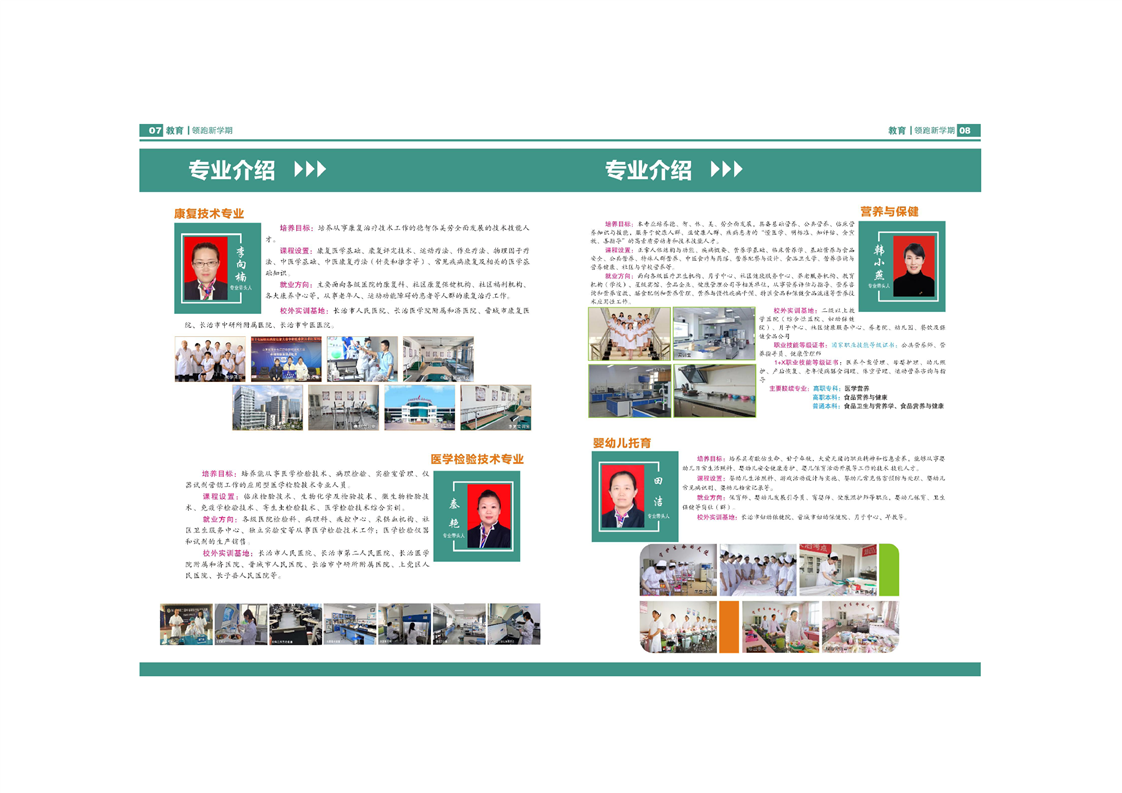Click the '主要接续专业:' label
Screen dimensions: 1122x793
pos(789,389)
